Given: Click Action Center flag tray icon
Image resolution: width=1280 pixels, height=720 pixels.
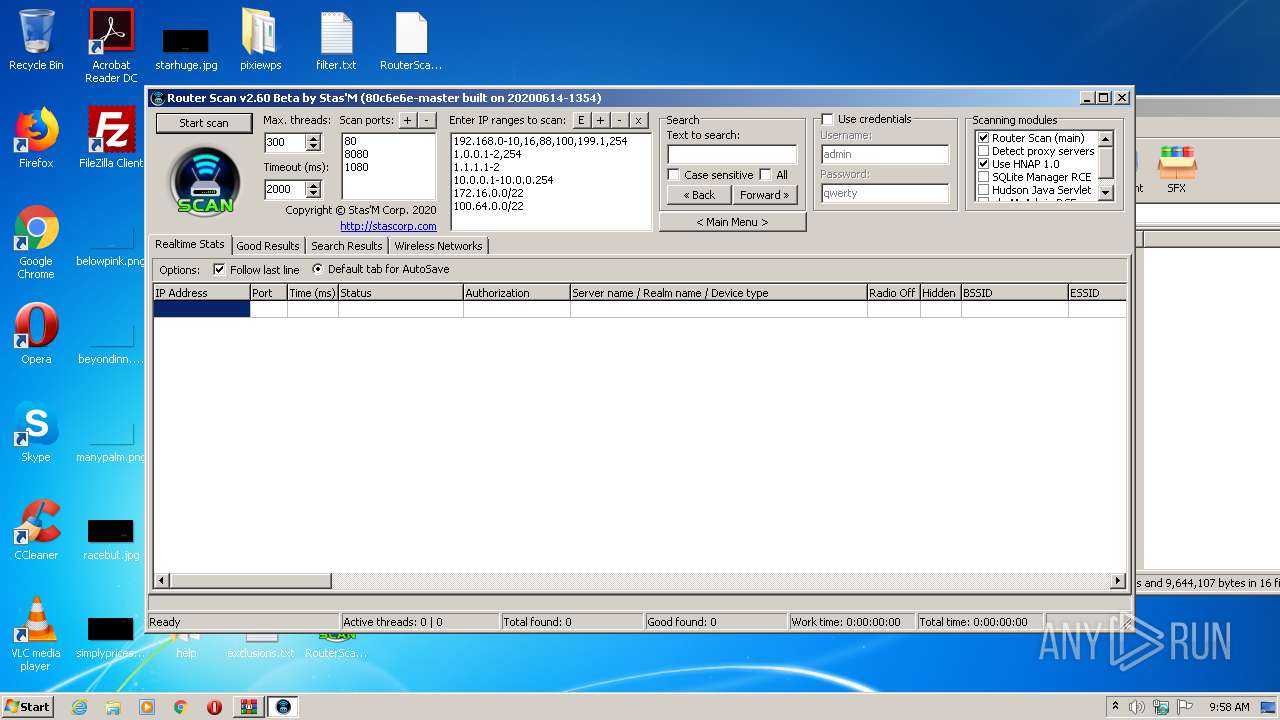Looking at the screenshot, I should 1184,707.
